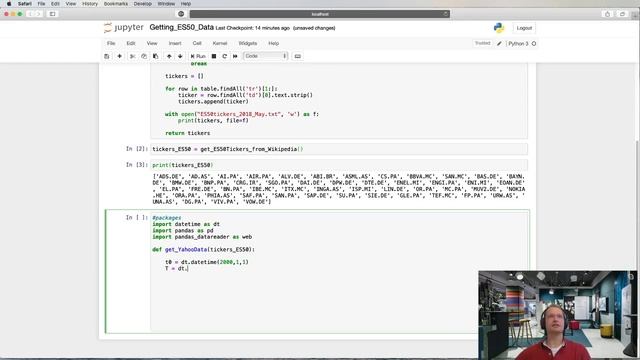Open Jupyter View menu
The height and width of the screenshot is (360, 640).
tap(152, 43)
